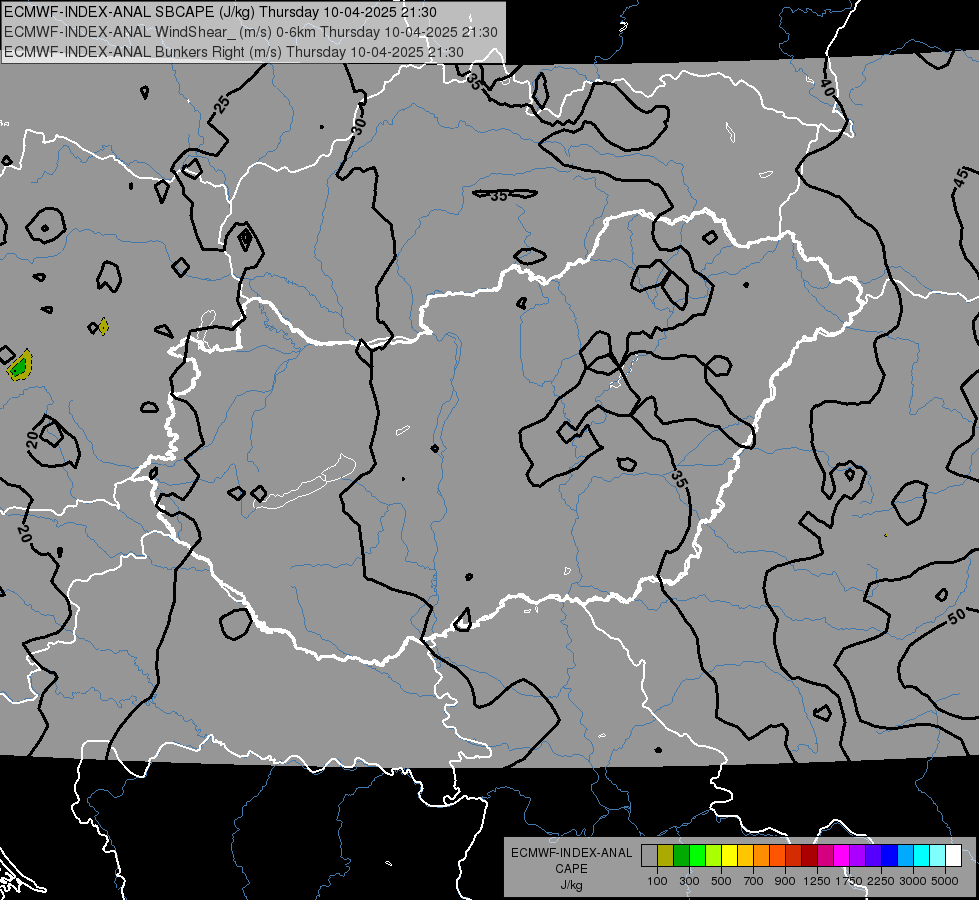Select the pure yellow legend swatch
The image size is (979, 900).
click(729, 856)
